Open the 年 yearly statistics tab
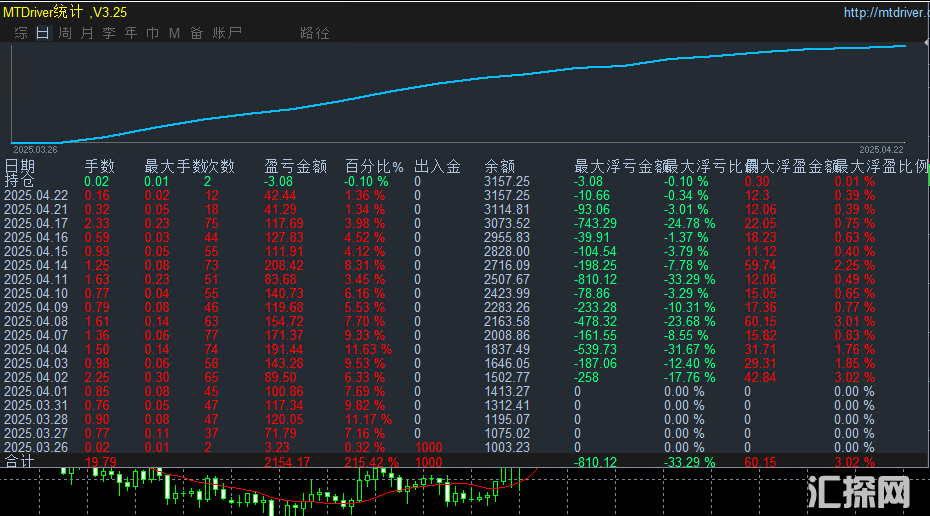The height and width of the screenshot is (516, 930). pyautogui.click(x=131, y=33)
